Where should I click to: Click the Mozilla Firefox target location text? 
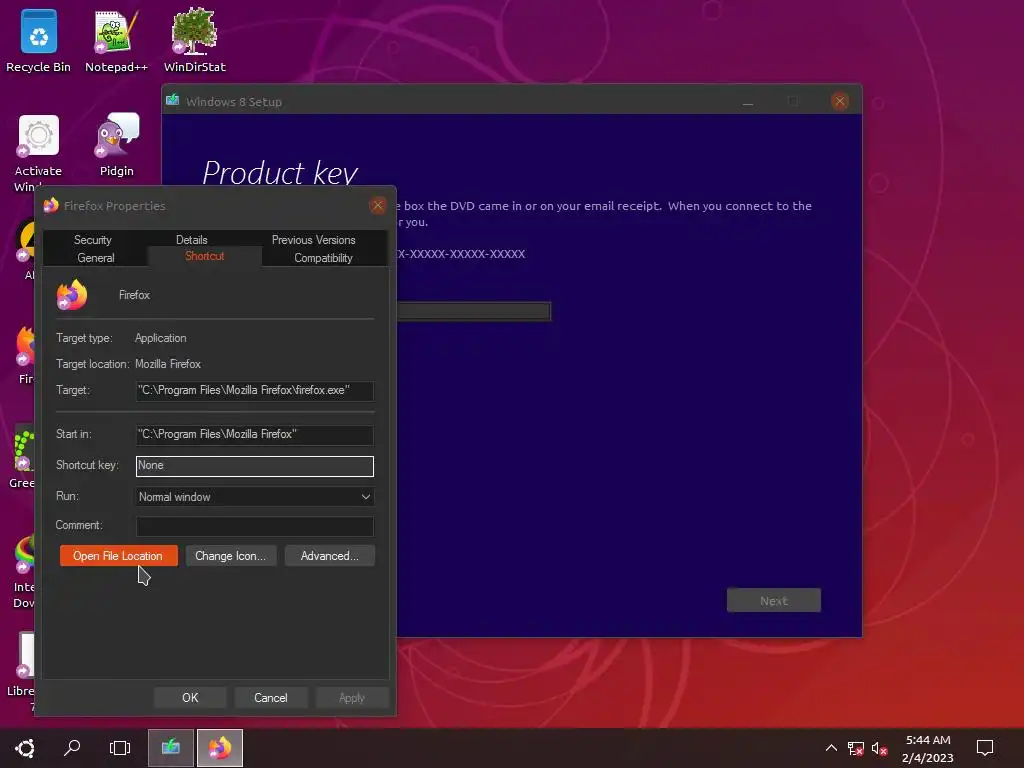point(168,364)
